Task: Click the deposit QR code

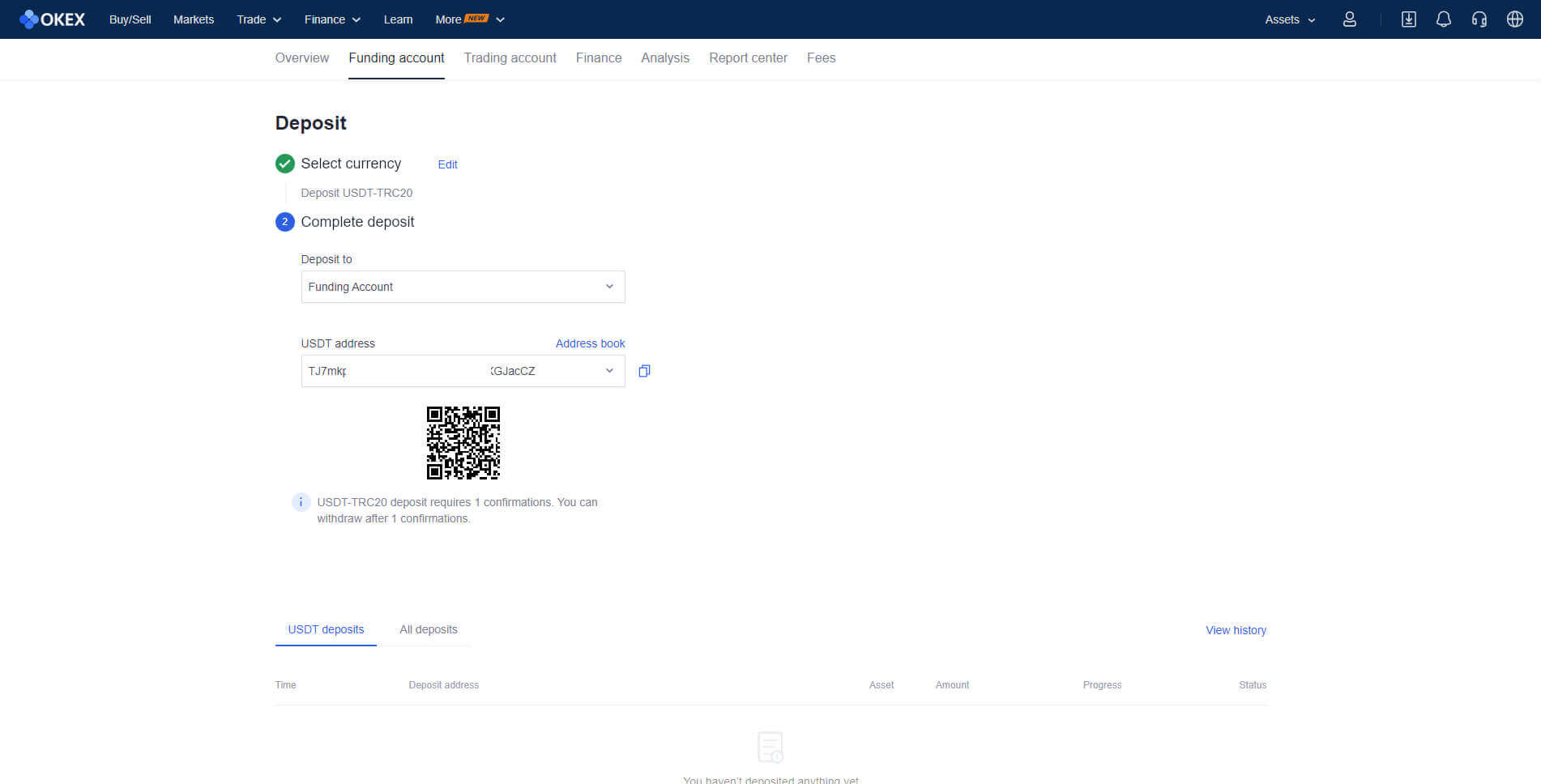Action: (463, 443)
